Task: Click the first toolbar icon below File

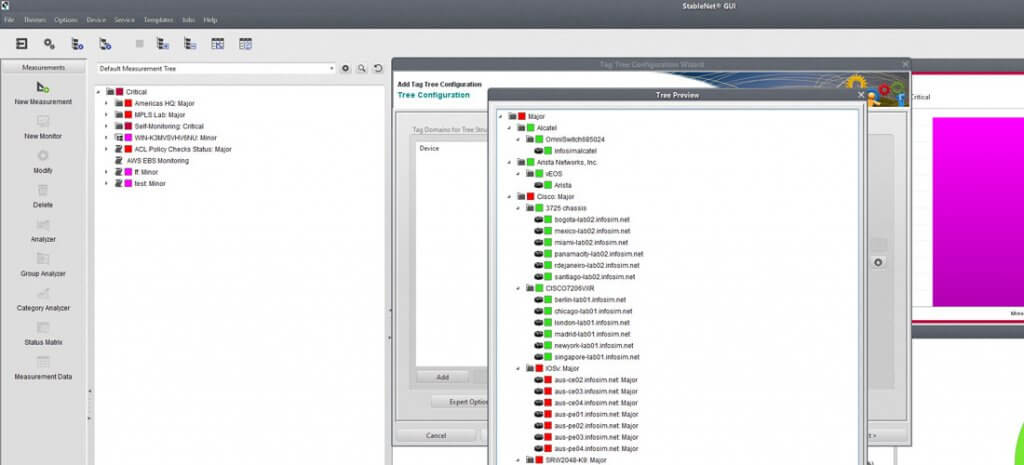Action: [x=22, y=44]
